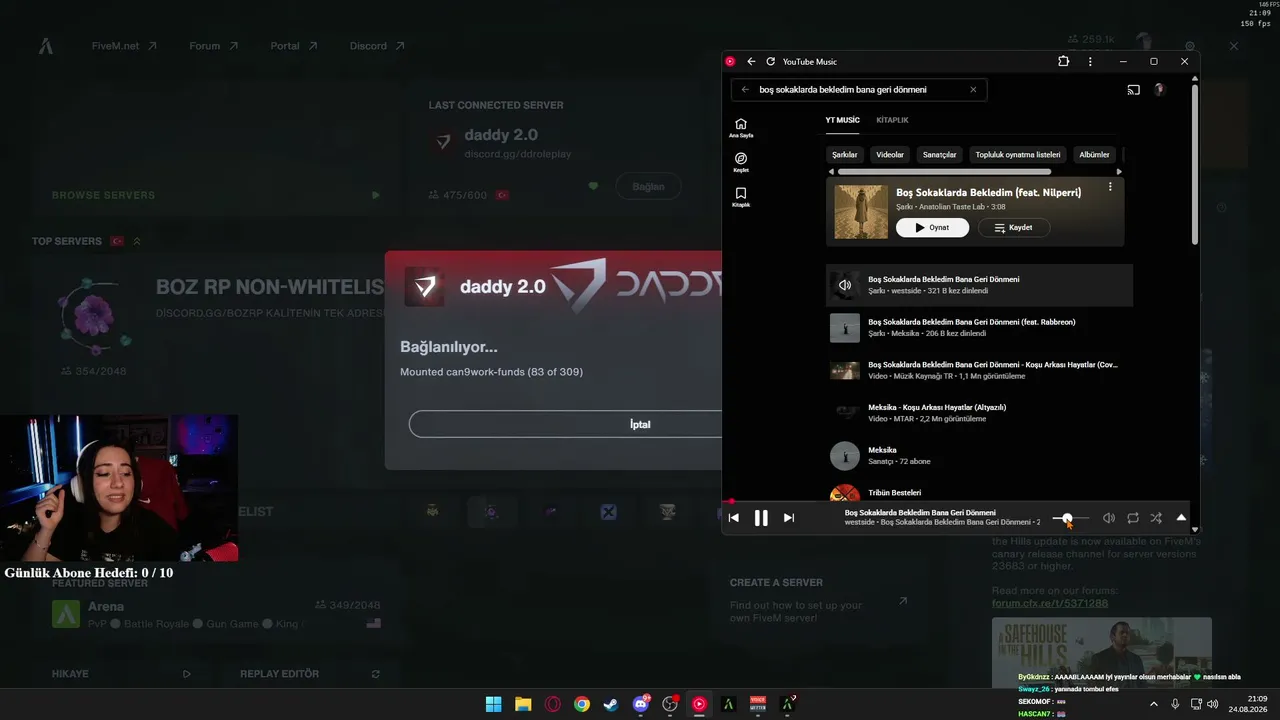Open the YouTube Music window's three-dot menu

[x=1090, y=62]
